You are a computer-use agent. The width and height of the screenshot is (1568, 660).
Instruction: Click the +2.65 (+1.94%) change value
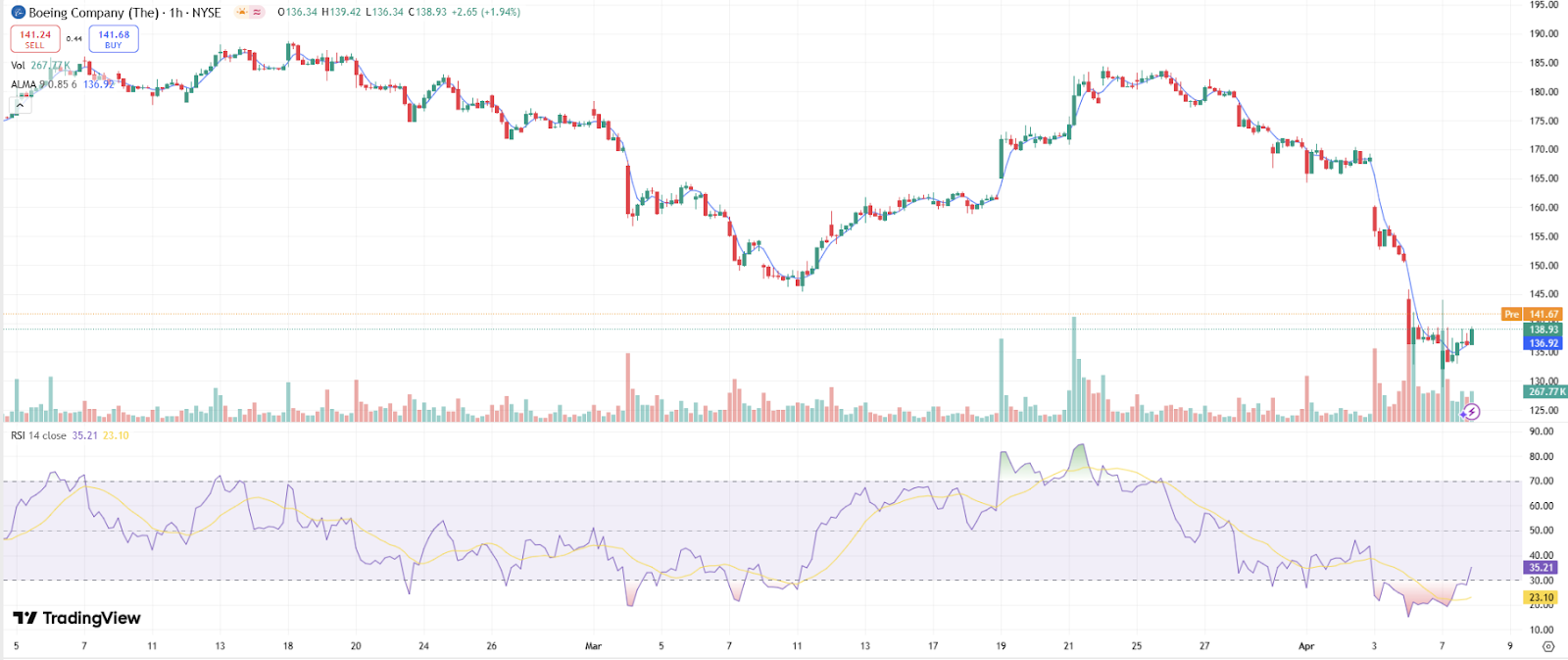(x=486, y=13)
